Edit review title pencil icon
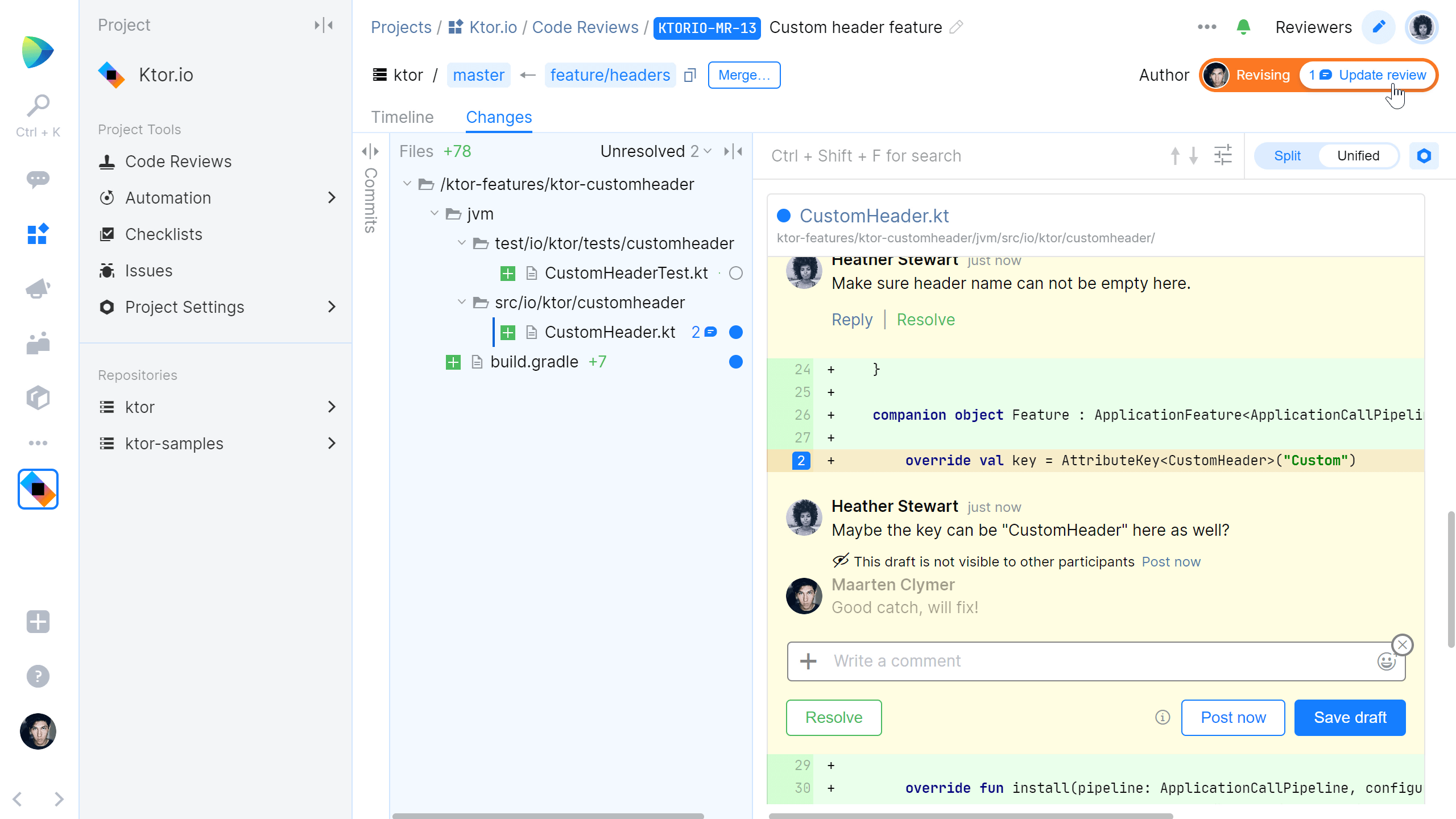The image size is (1456, 819). tap(956, 27)
